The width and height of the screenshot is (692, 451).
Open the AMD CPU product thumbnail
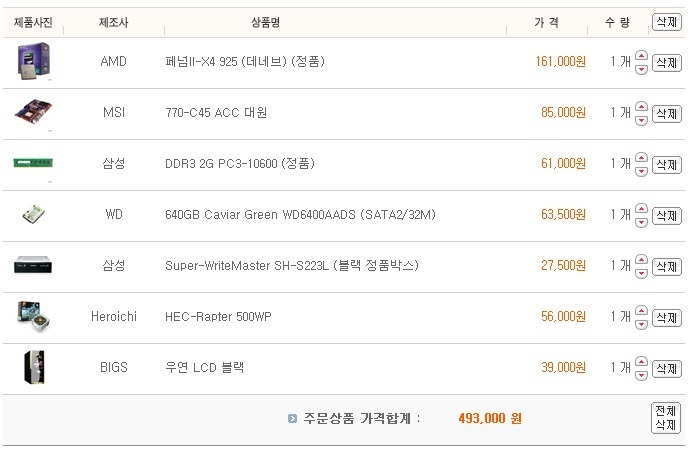[x=34, y=61]
